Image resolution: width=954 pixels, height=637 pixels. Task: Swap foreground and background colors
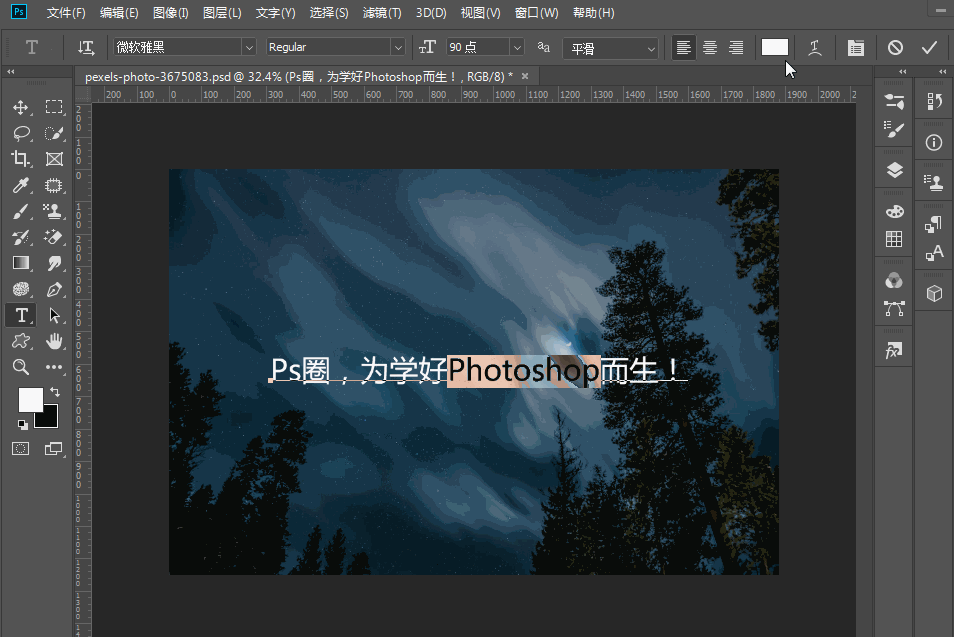55,392
